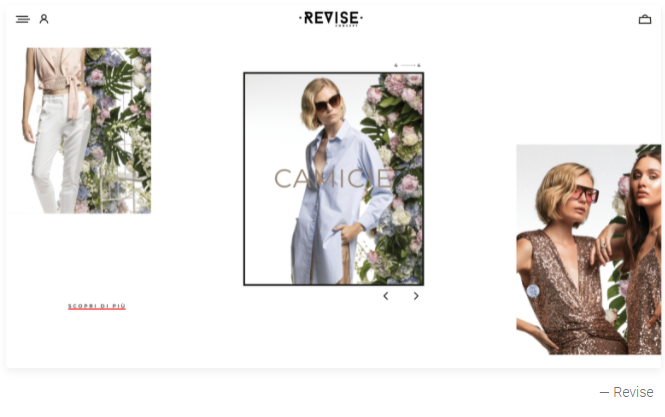Click the CAMICIE category title text
Viewport: 665px width, 417px height.
[334, 179]
